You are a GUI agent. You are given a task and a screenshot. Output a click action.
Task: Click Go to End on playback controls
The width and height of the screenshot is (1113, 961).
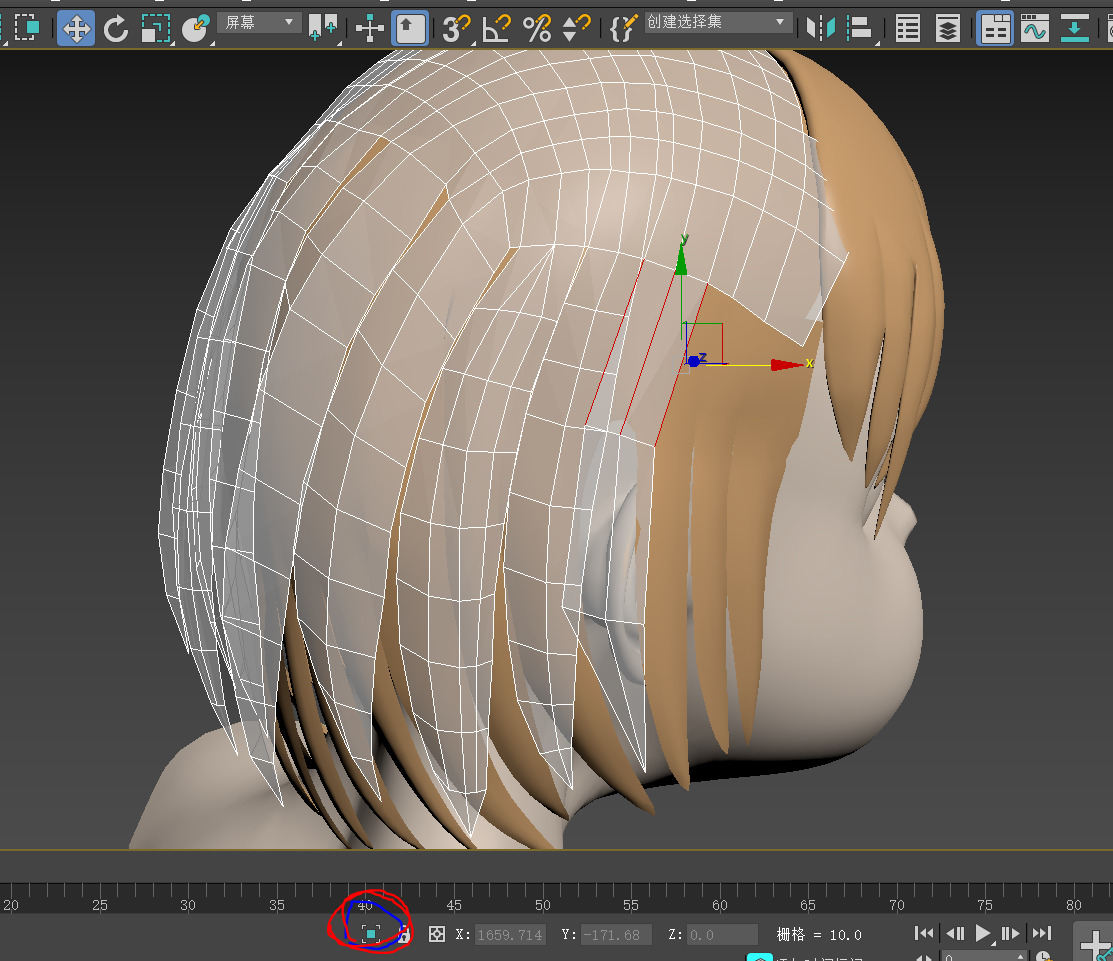[x=1041, y=934]
